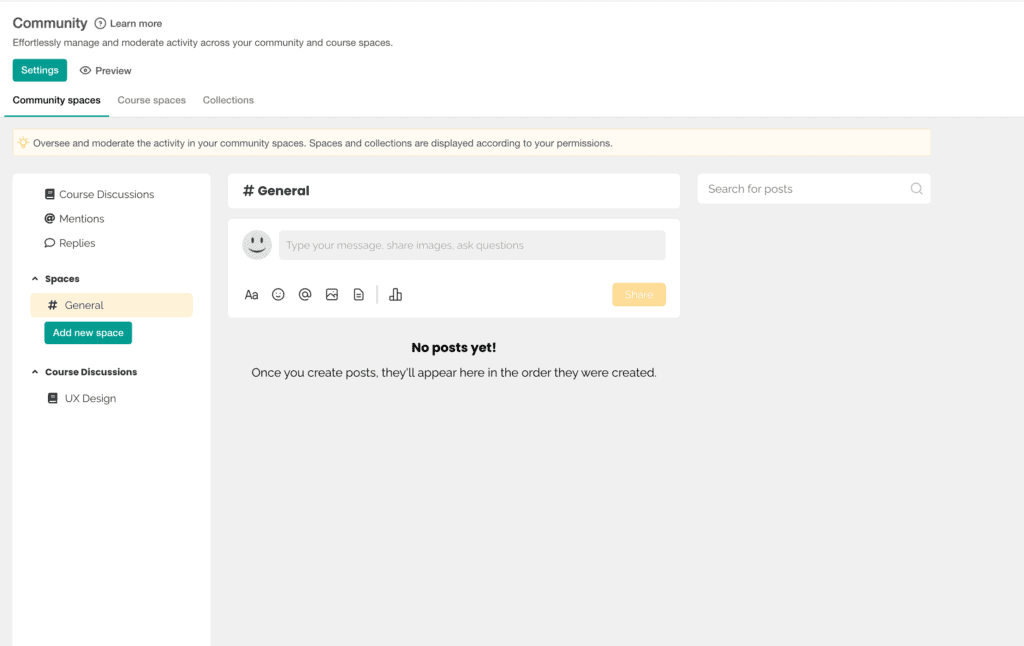Switch to the Course spaces tab

coord(151,100)
